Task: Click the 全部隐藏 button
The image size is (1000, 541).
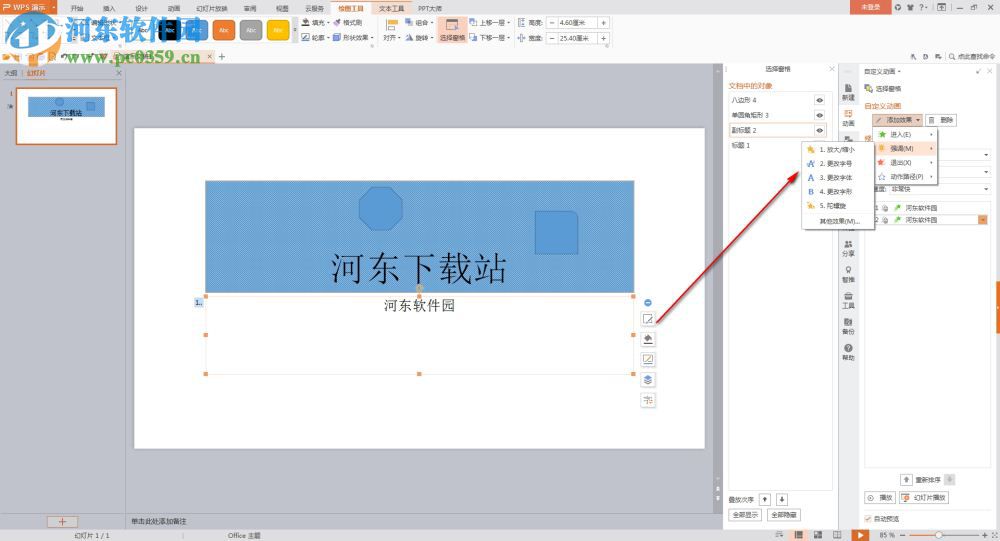Action: (x=784, y=515)
